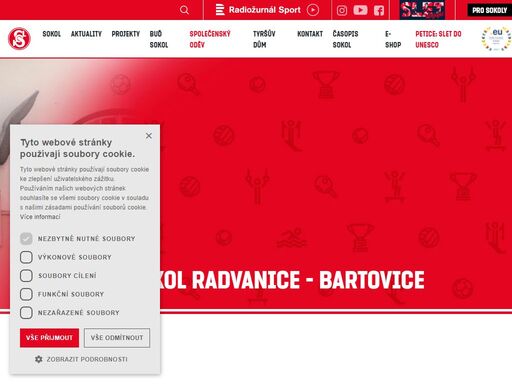Open the Instagram icon link

(342, 10)
